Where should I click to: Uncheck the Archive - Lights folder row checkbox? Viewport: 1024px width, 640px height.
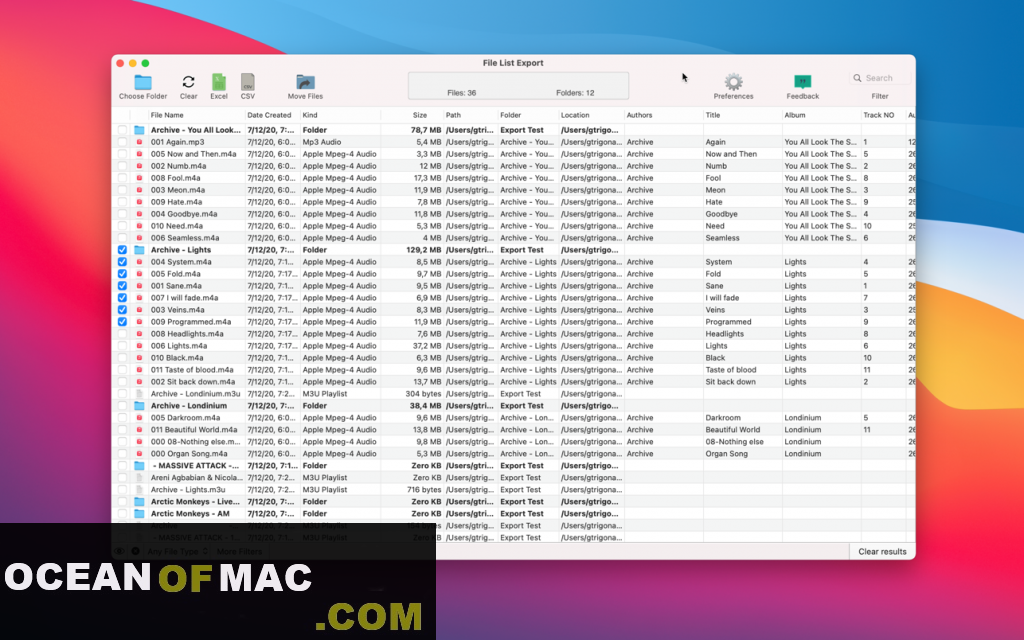122,250
